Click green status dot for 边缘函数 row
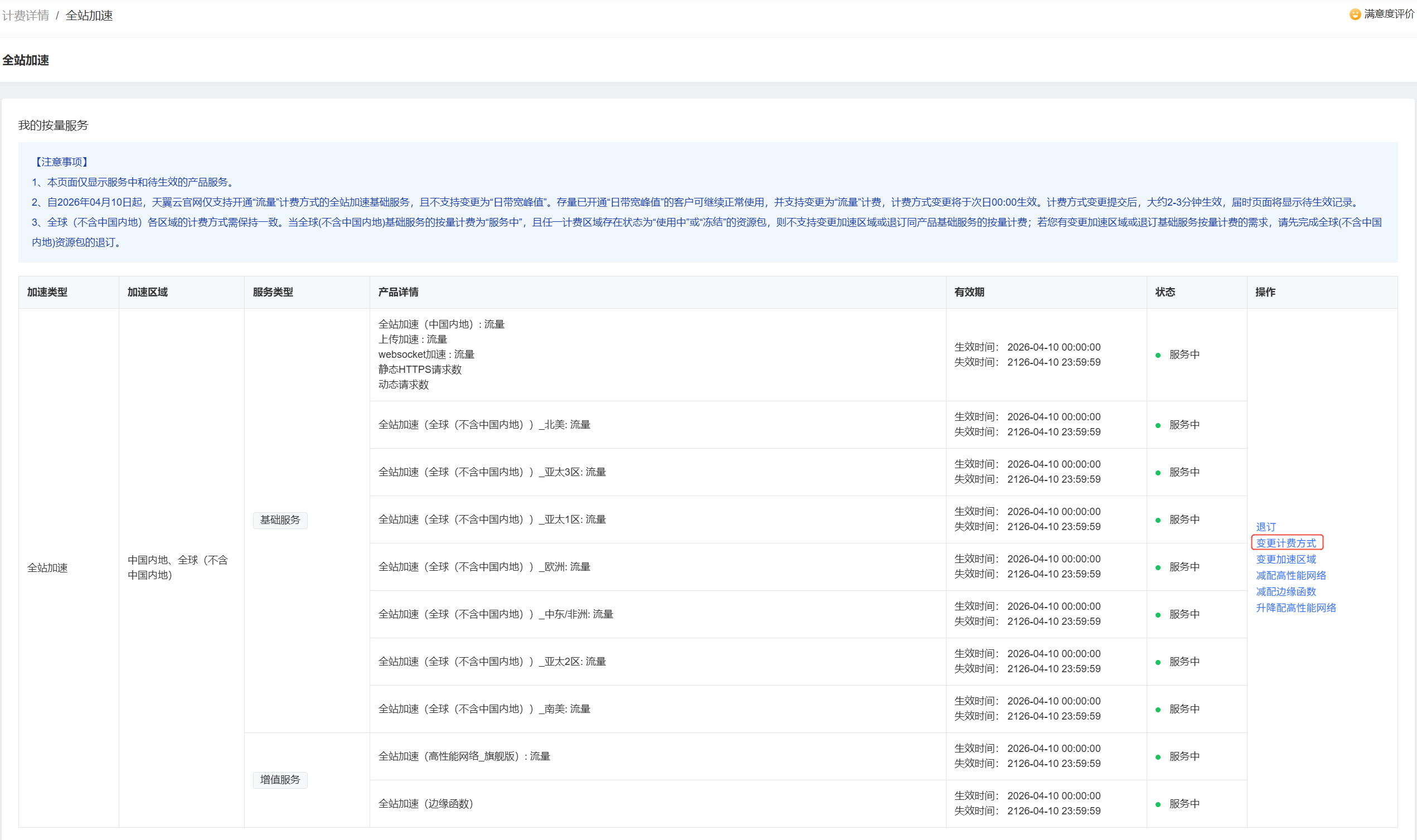 pos(1158,804)
